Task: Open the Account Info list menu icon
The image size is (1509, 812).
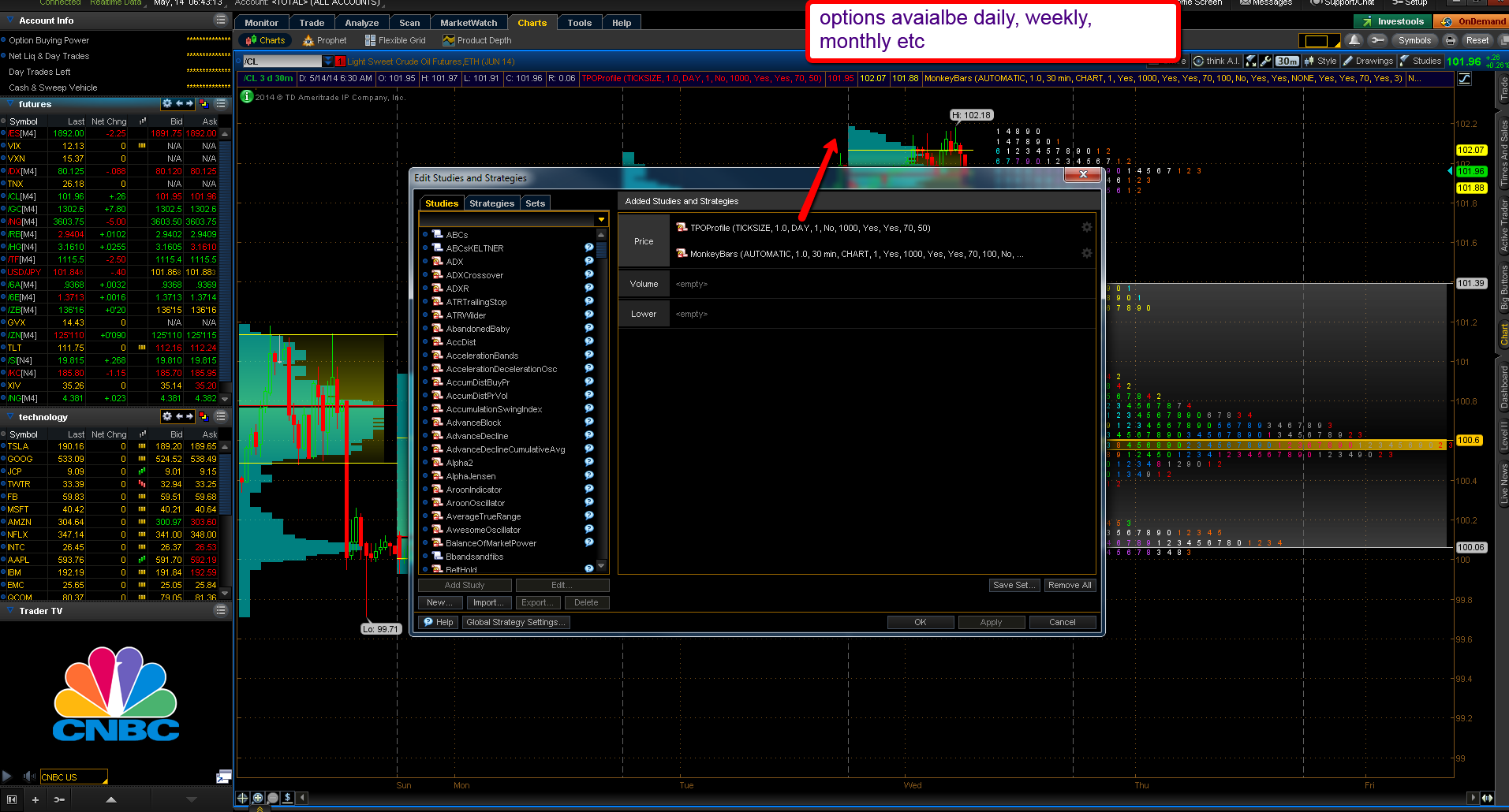Action: 221,20
